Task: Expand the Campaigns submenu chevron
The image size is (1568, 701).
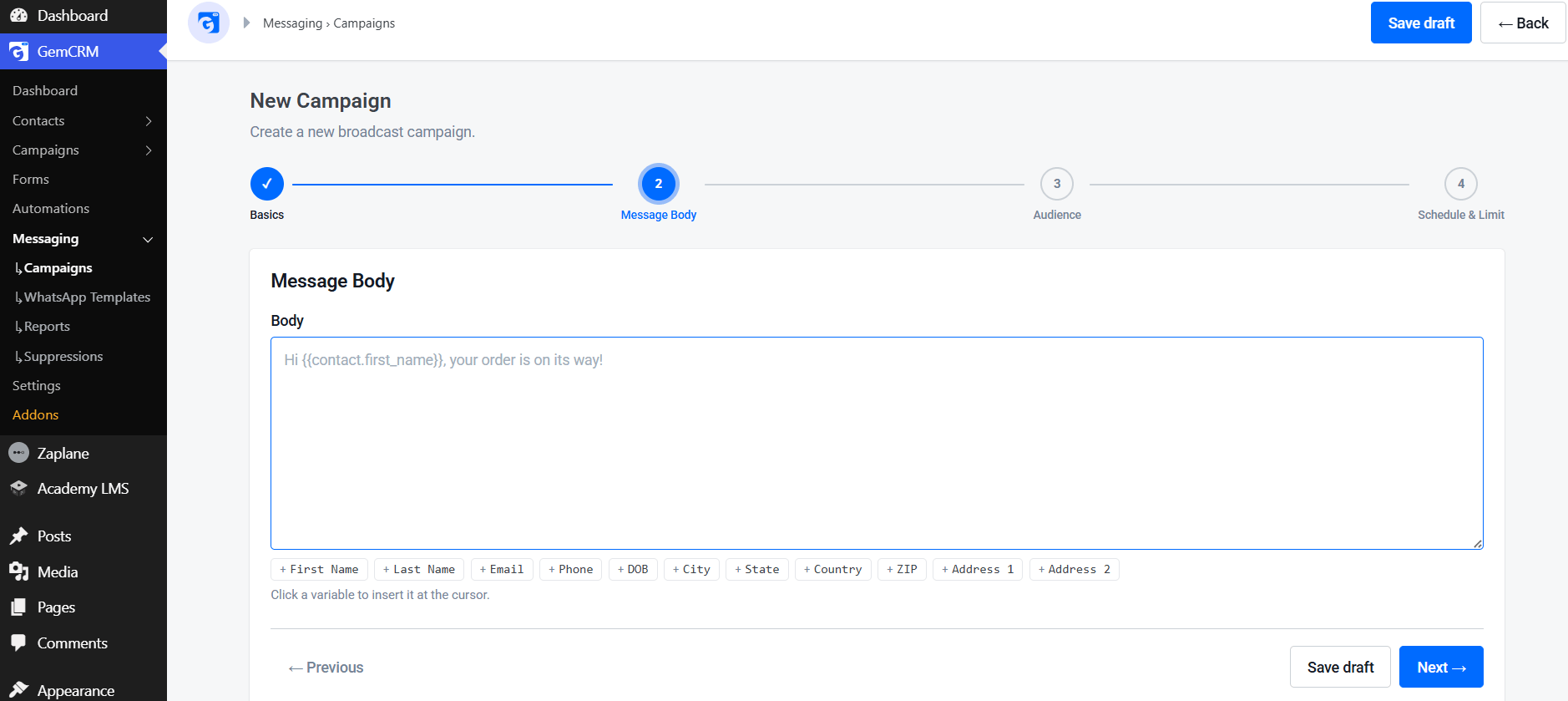Action: [149, 150]
